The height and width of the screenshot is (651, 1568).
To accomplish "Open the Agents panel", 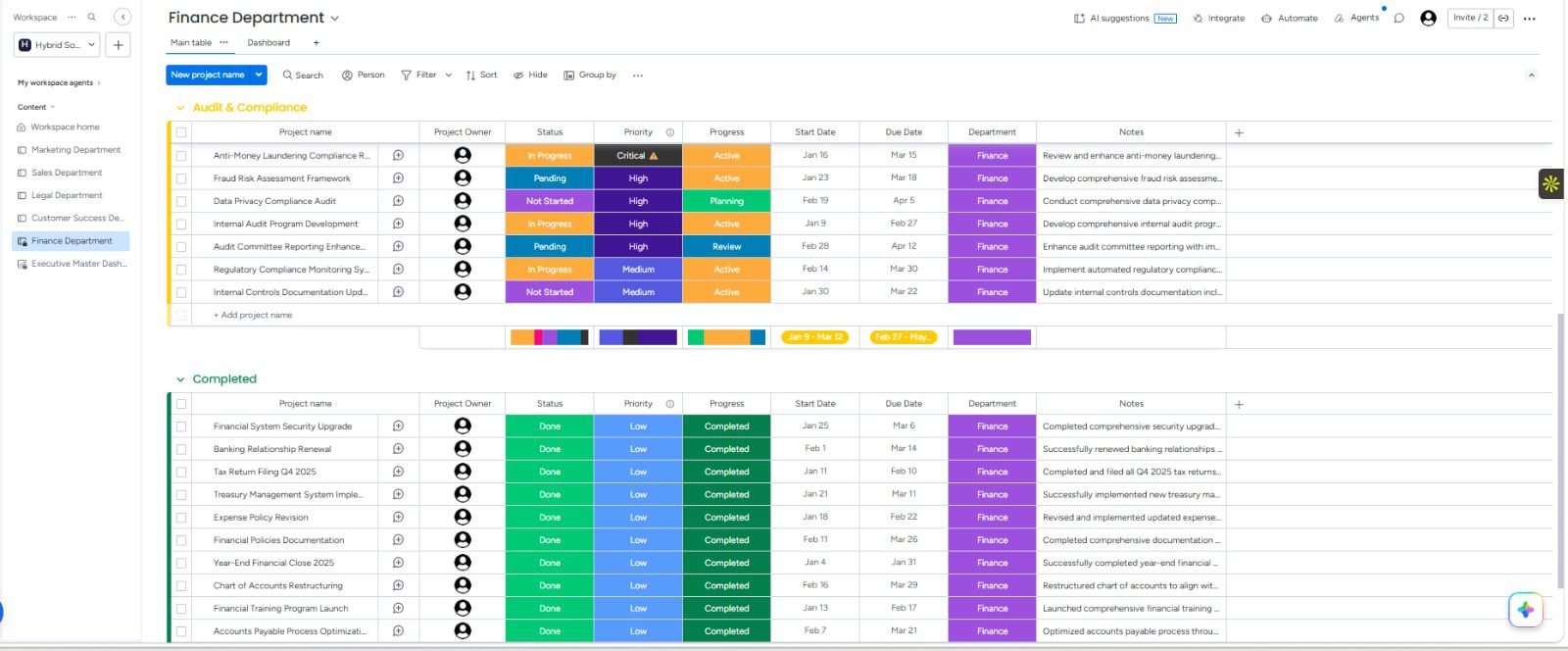I will click(x=1357, y=18).
